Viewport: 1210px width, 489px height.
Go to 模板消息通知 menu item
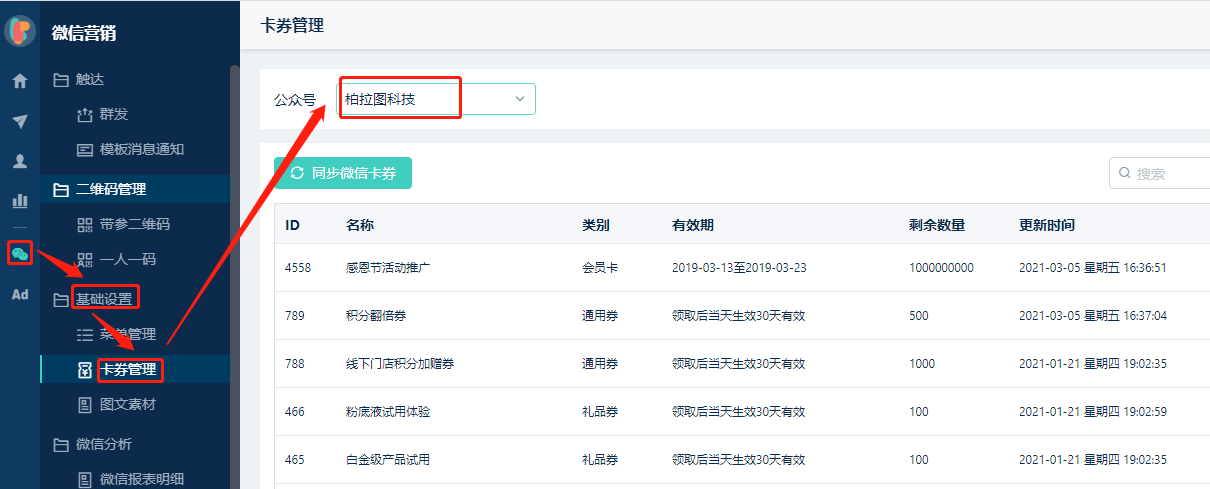pyautogui.click(x=141, y=150)
